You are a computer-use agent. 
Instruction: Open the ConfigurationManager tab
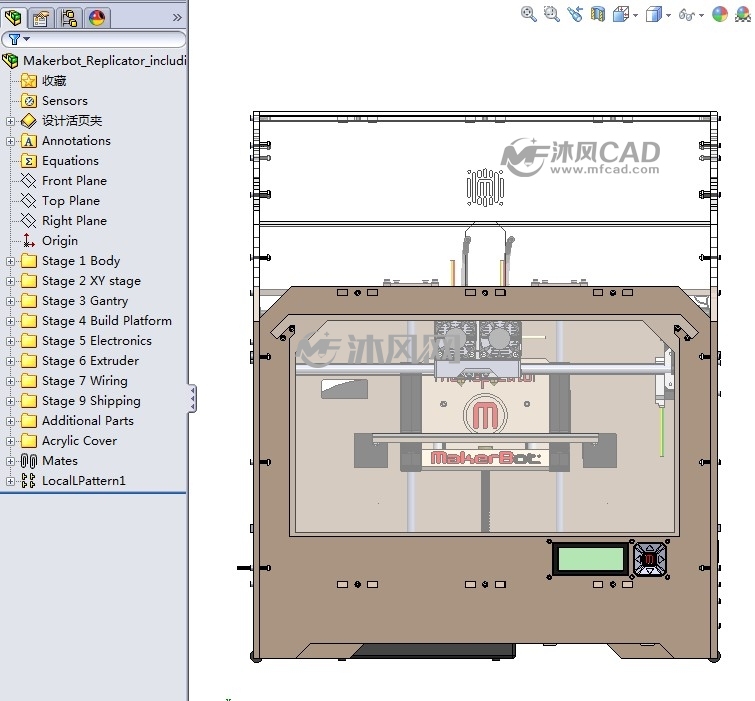pos(69,18)
